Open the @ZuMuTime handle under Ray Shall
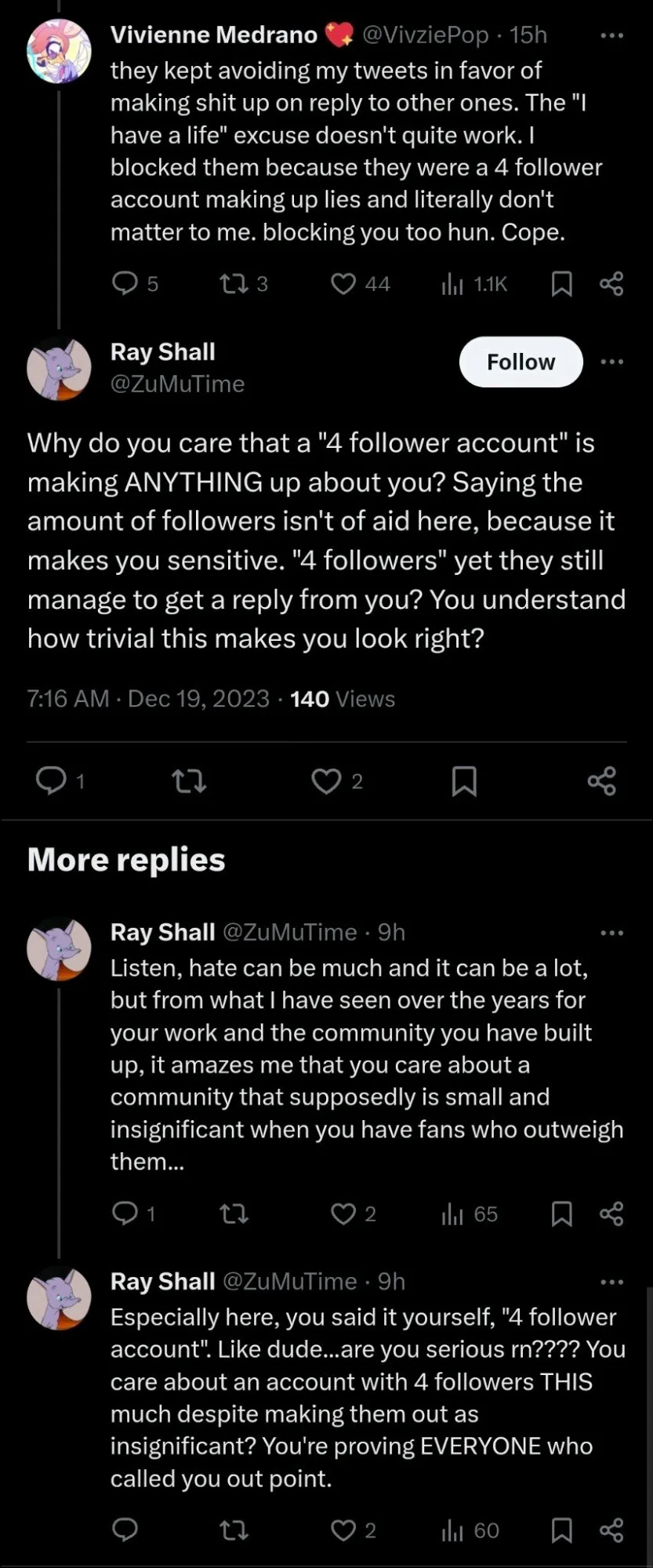 coord(177,384)
